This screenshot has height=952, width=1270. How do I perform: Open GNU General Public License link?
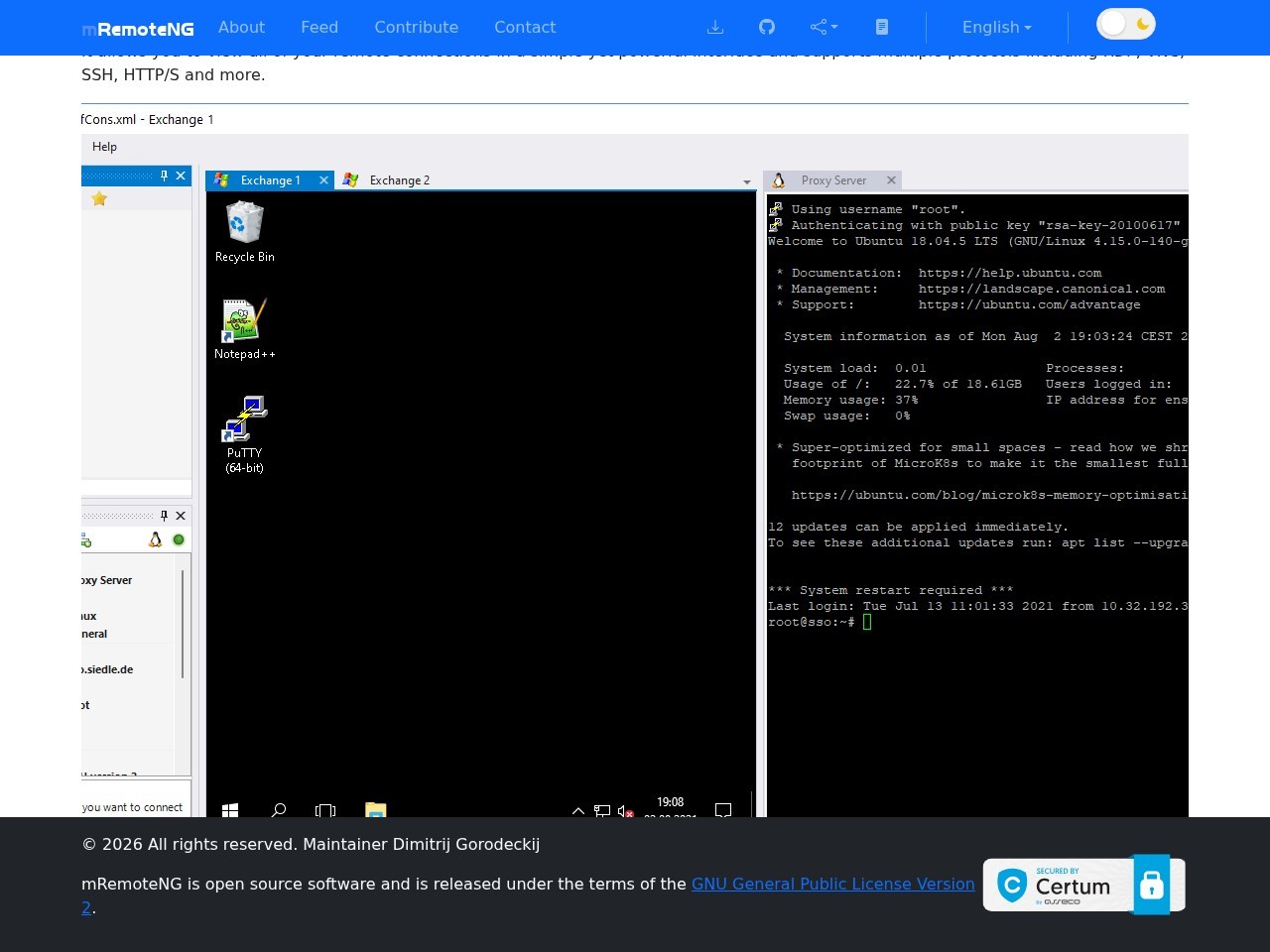[832, 884]
